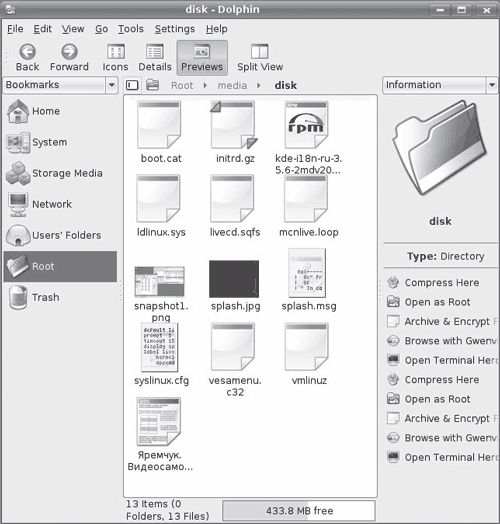Go back using the Back arrow
Viewport: 500px width, 524px height.
27,57
